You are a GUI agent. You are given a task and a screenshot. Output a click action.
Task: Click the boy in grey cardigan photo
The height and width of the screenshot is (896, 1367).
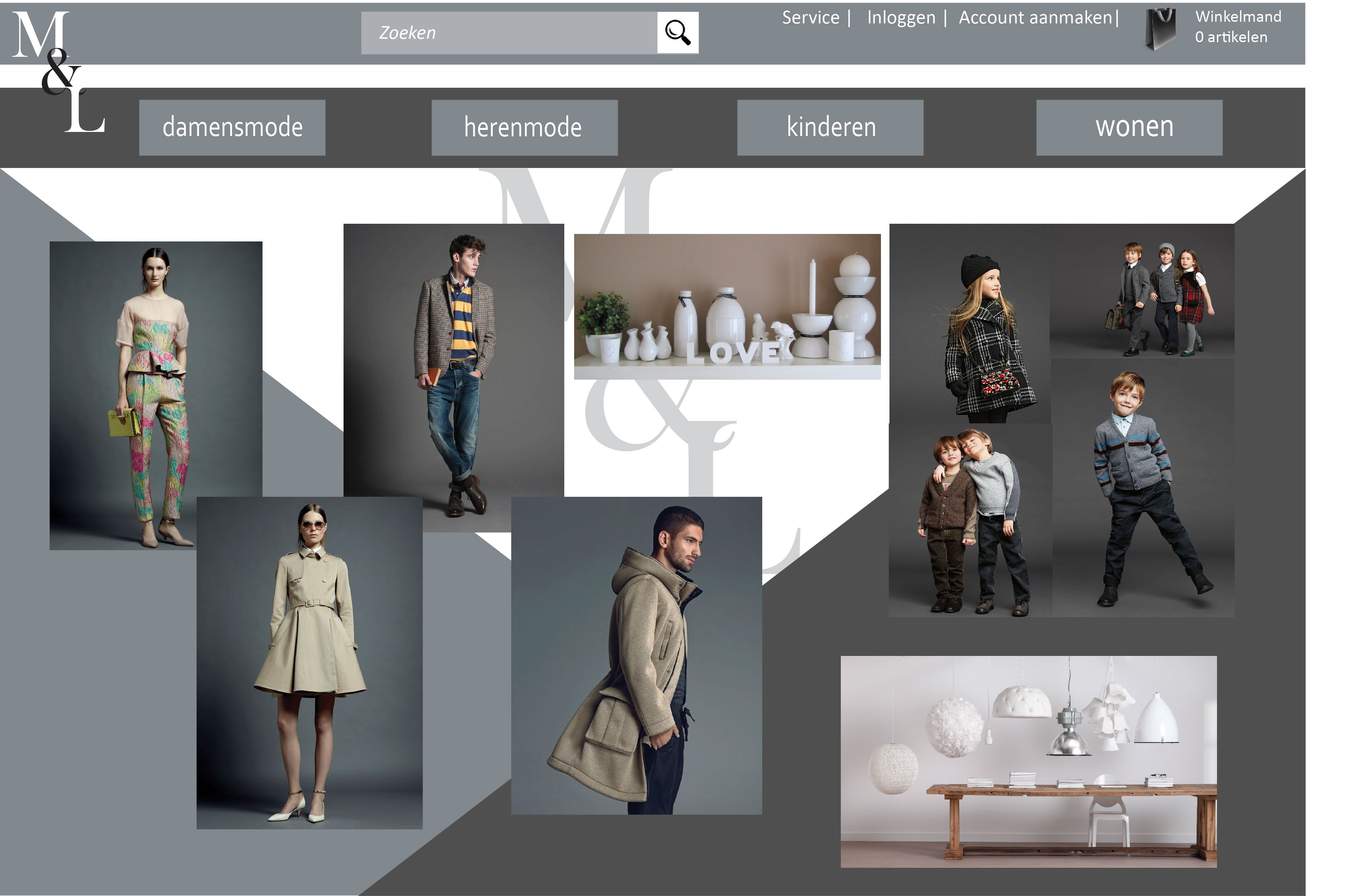point(1143,488)
